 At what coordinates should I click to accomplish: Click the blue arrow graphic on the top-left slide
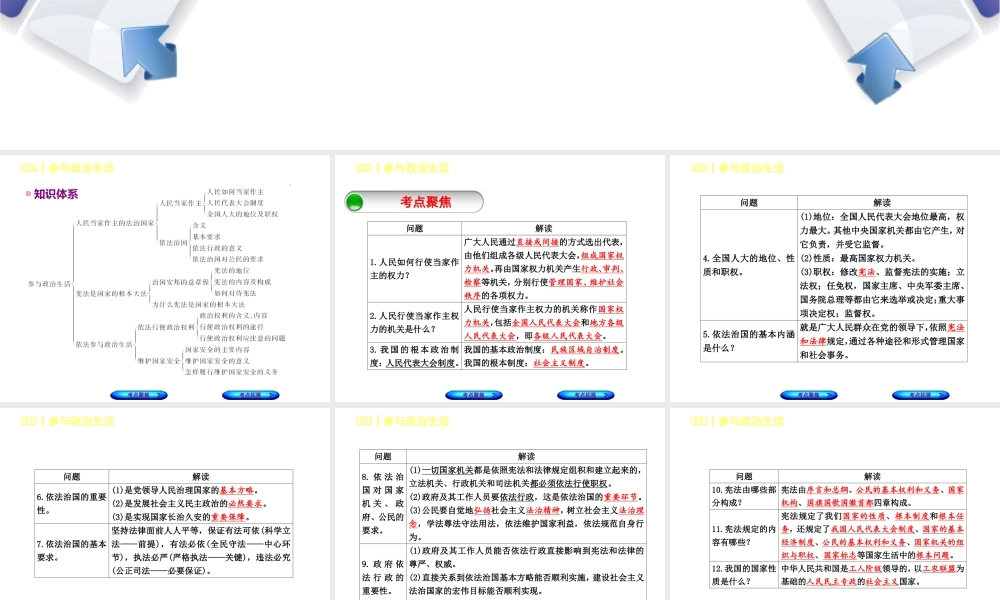point(149,52)
